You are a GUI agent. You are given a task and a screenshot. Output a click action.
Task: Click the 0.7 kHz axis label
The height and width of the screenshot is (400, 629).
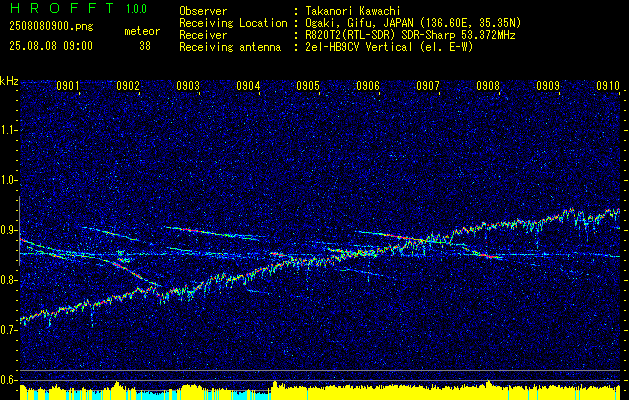[9, 330]
